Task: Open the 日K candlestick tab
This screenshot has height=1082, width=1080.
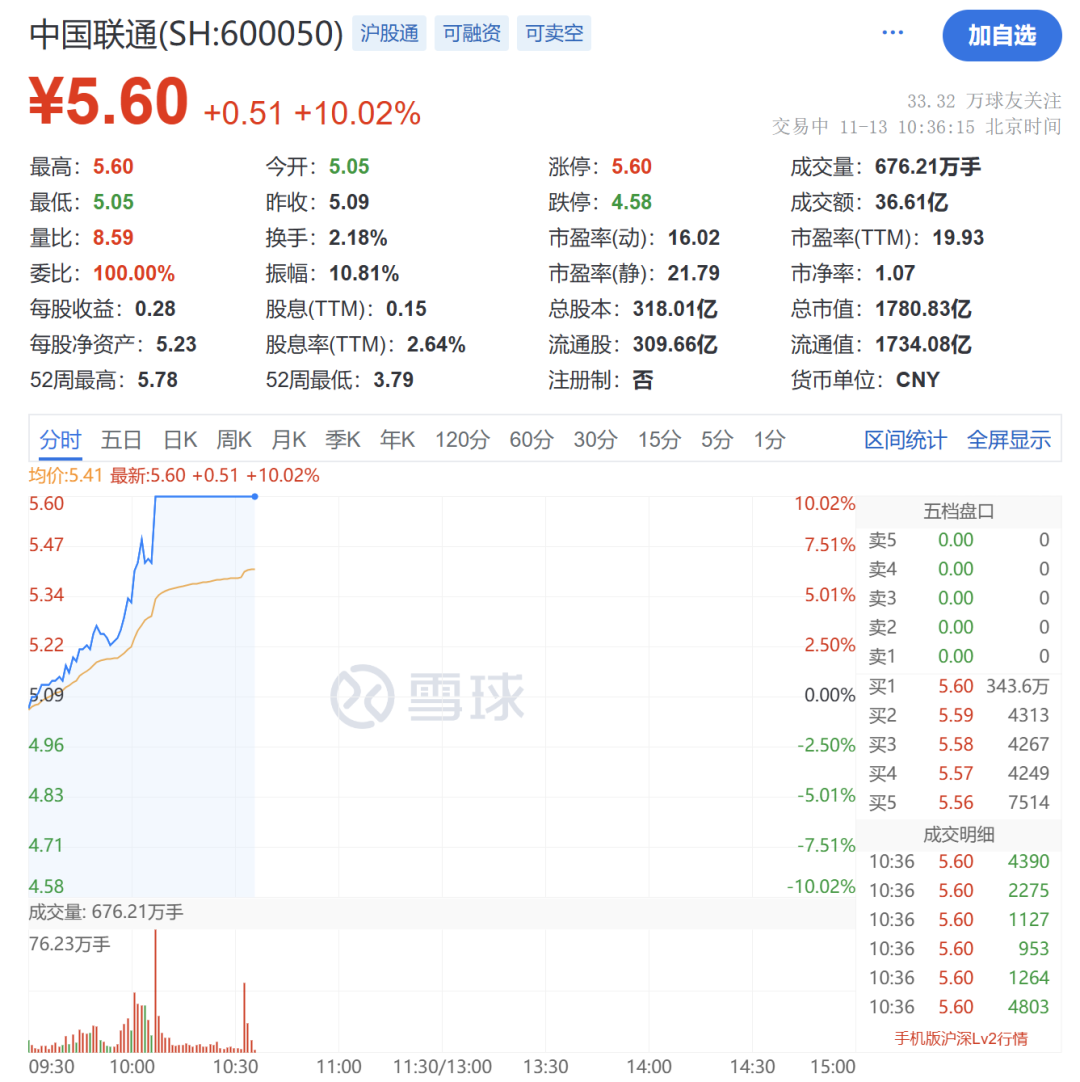Action: tap(180, 440)
